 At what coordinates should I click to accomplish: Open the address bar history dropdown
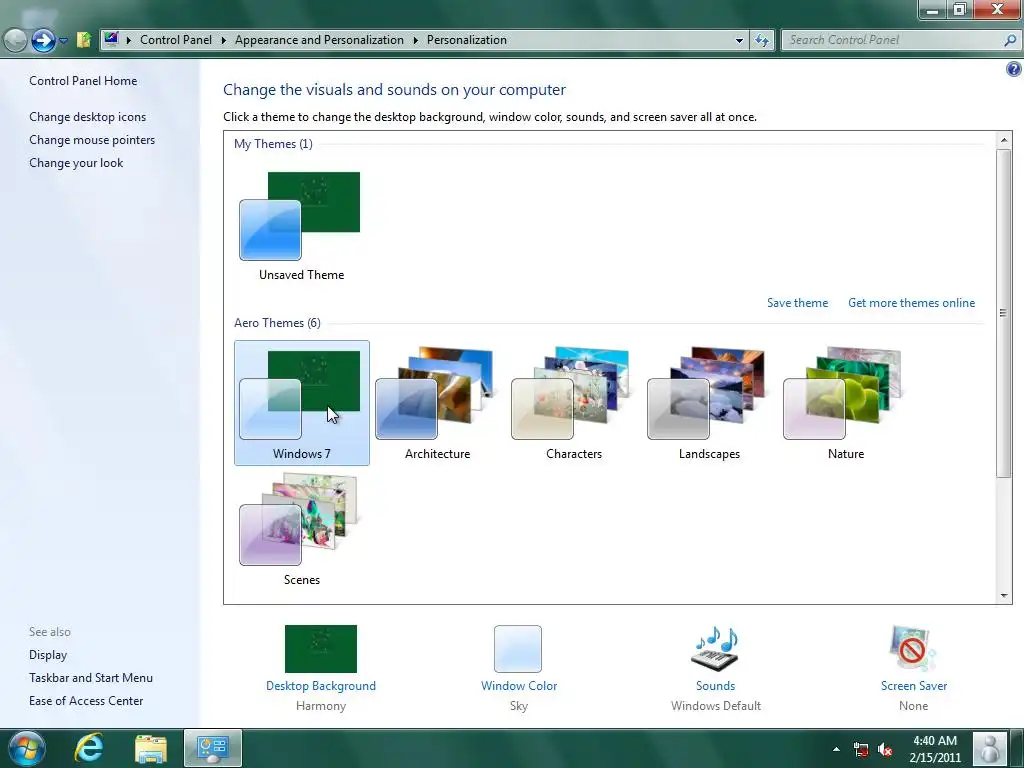pos(739,40)
